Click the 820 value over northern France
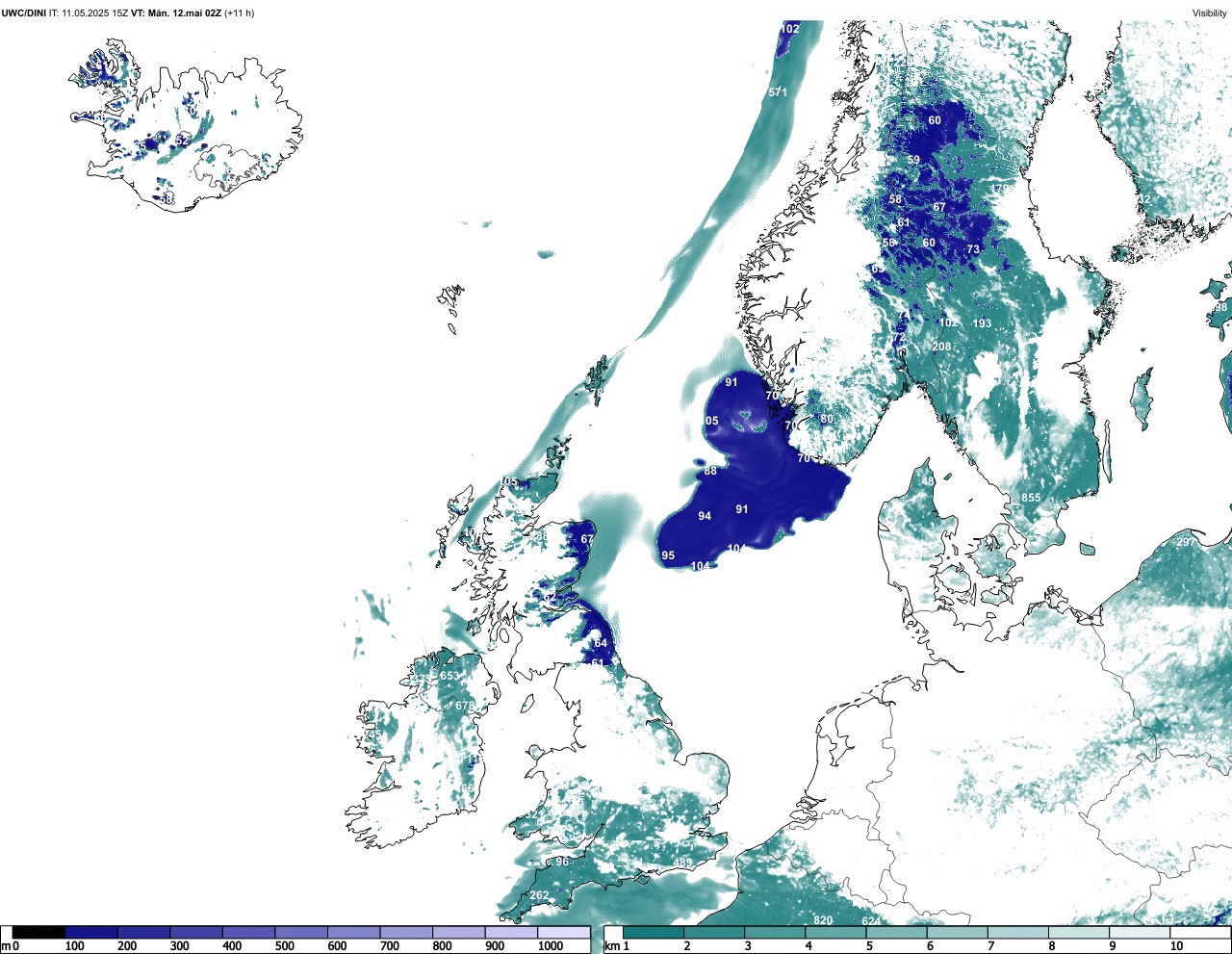 (823, 920)
